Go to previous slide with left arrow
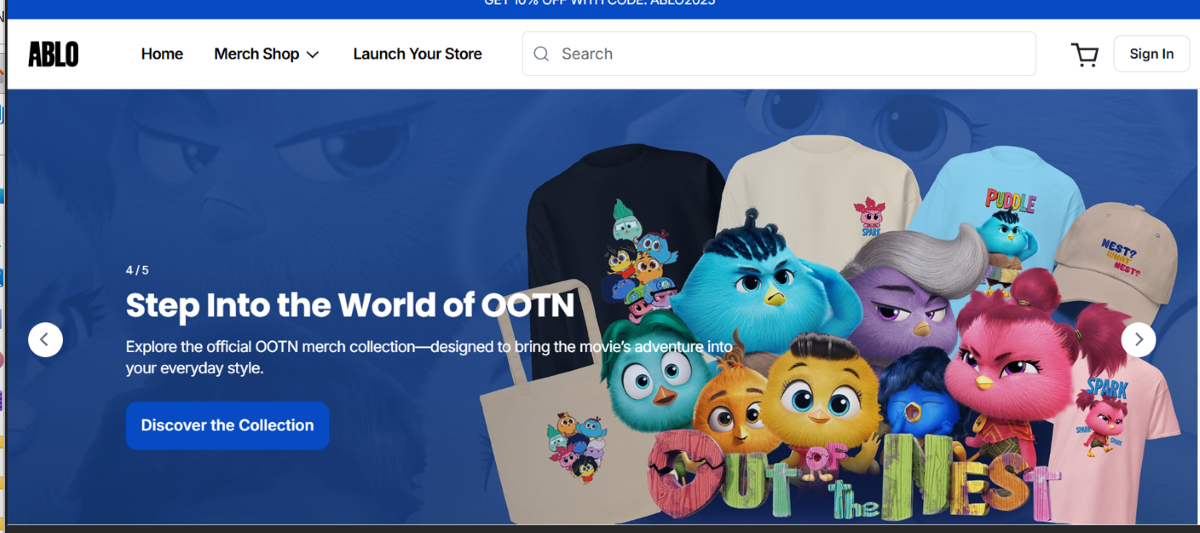Image resolution: width=1200 pixels, height=533 pixels. pos(45,340)
